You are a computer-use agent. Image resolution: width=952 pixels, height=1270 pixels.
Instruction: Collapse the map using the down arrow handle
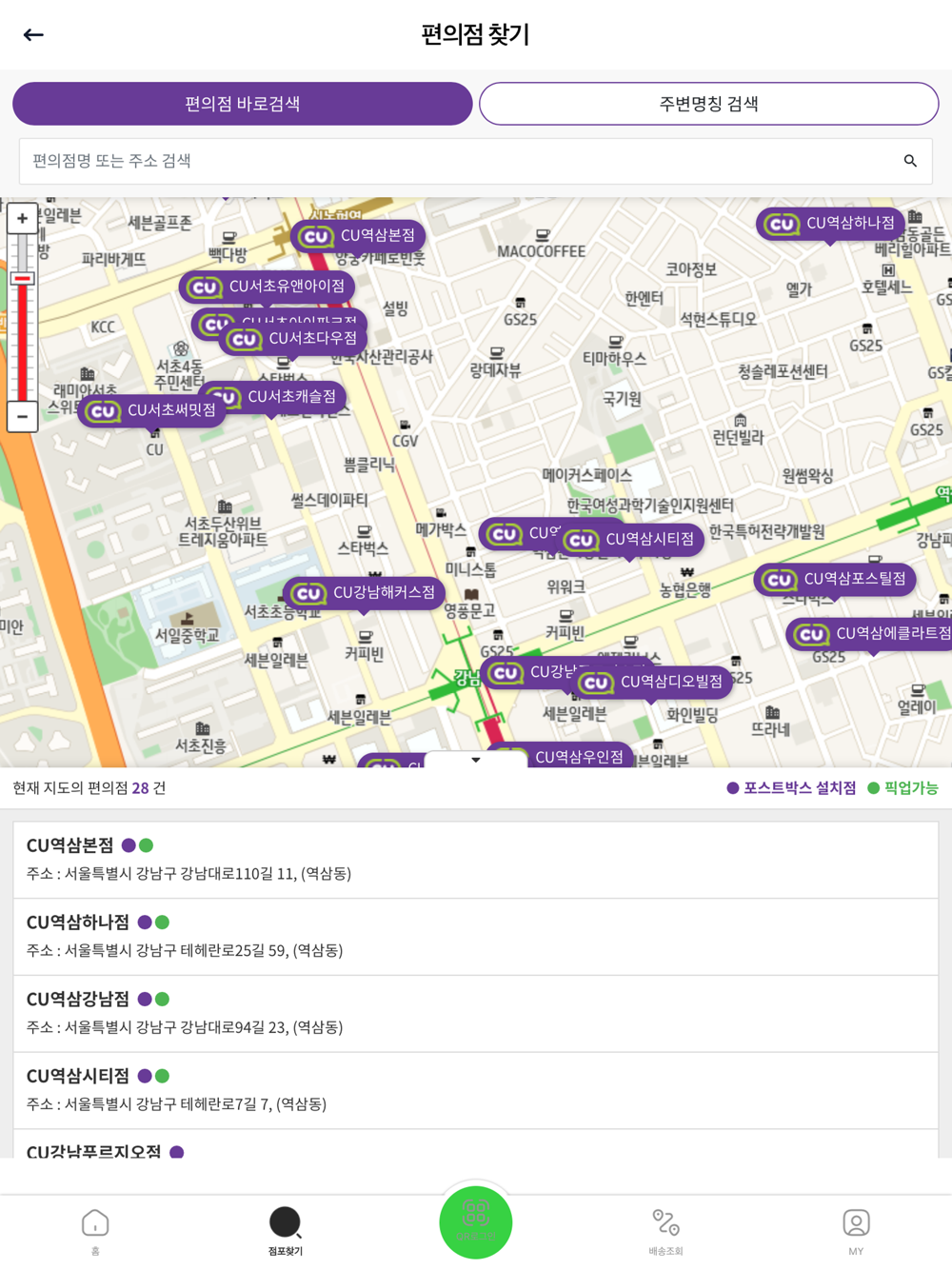click(x=475, y=760)
